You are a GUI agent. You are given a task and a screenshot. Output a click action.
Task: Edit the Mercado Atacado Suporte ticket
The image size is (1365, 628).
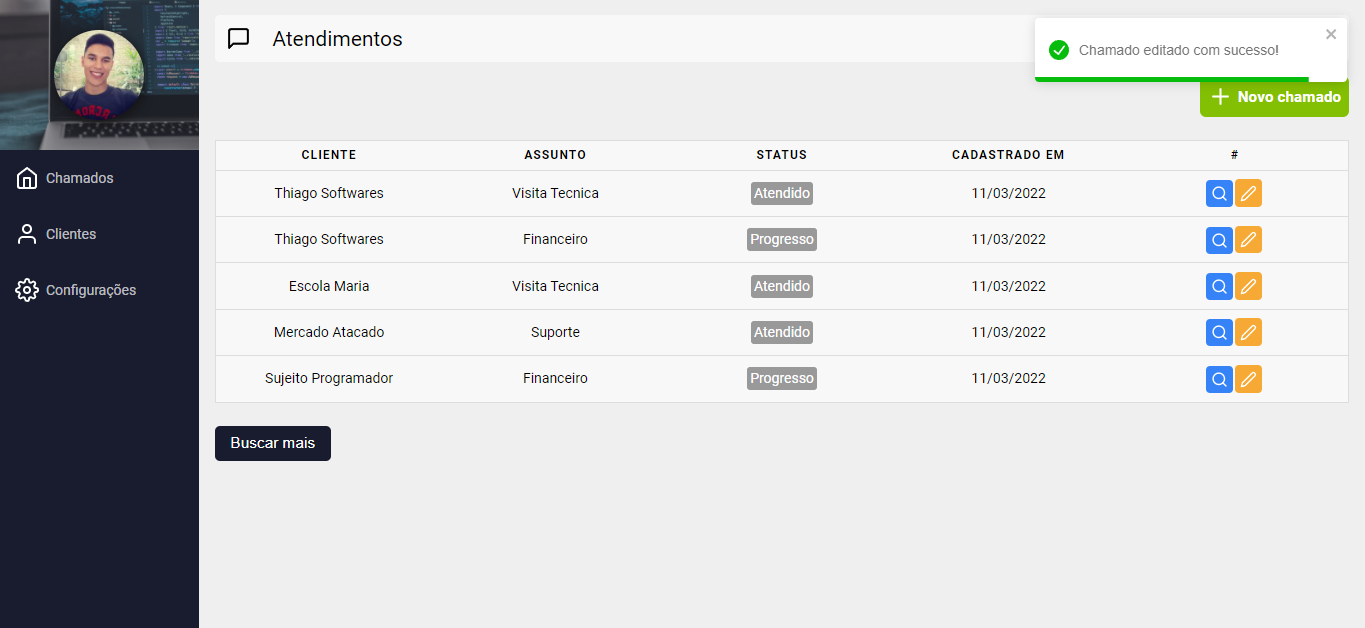pos(1248,332)
